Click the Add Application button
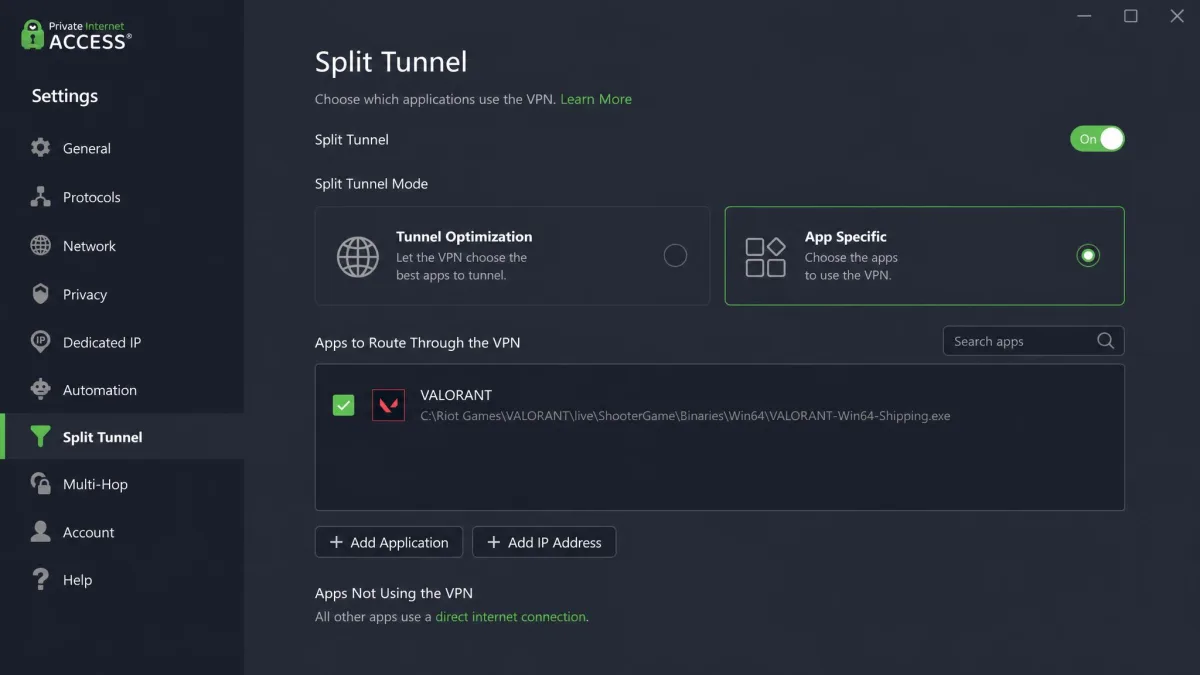This screenshot has height=675, width=1200. 389,542
